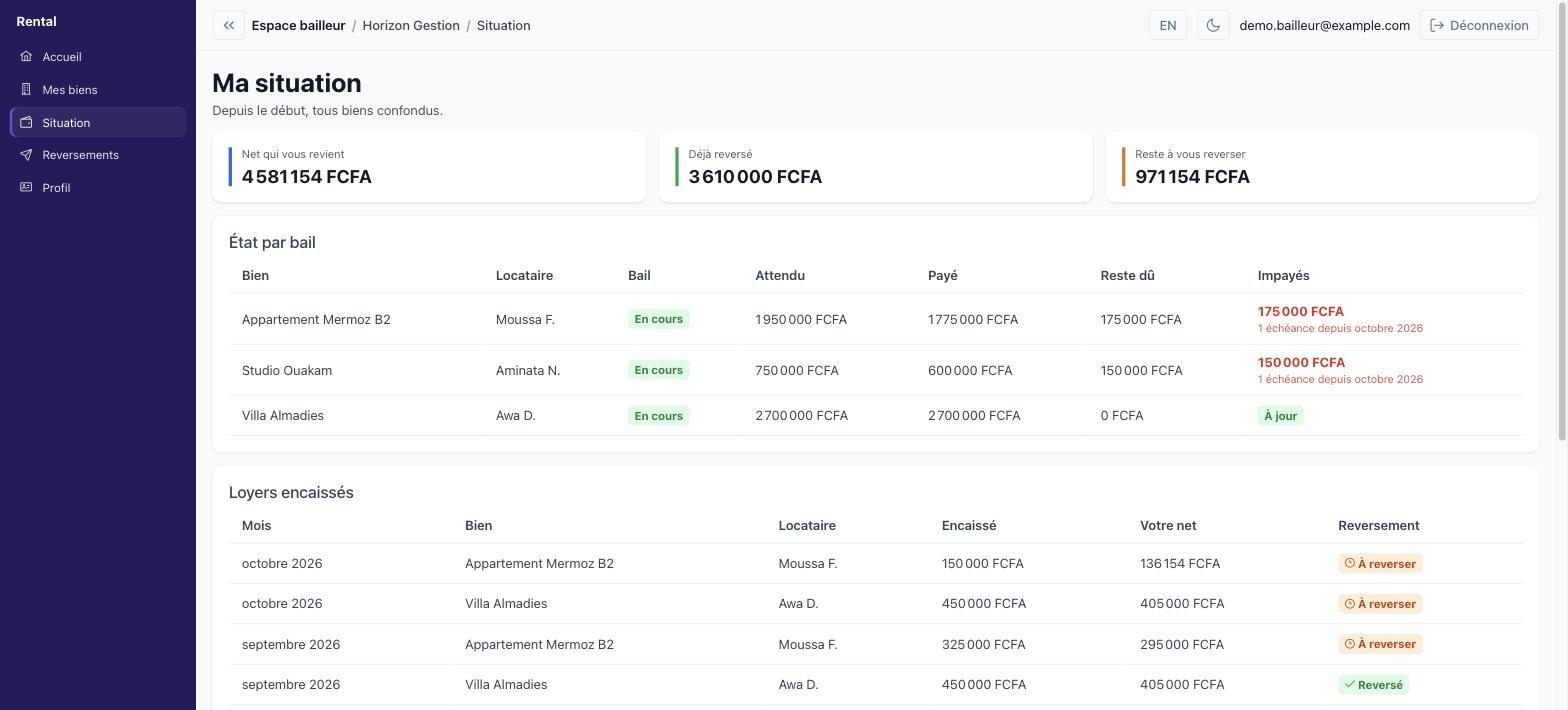The width and height of the screenshot is (1568, 710).
Task: Switch language to EN
Action: click(1168, 26)
